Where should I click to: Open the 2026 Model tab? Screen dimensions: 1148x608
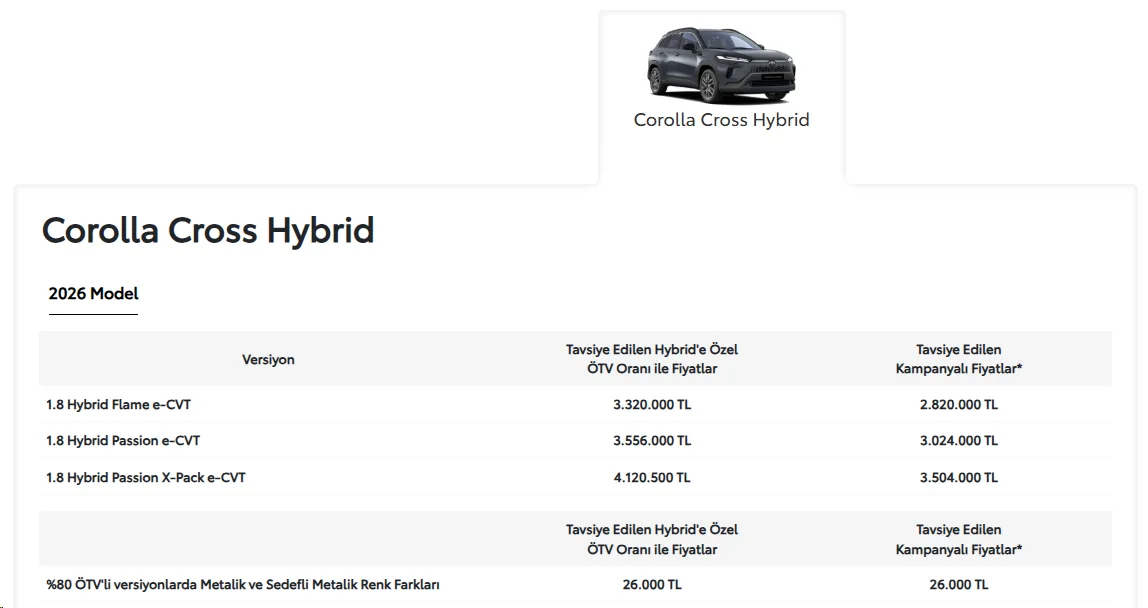[x=93, y=294]
